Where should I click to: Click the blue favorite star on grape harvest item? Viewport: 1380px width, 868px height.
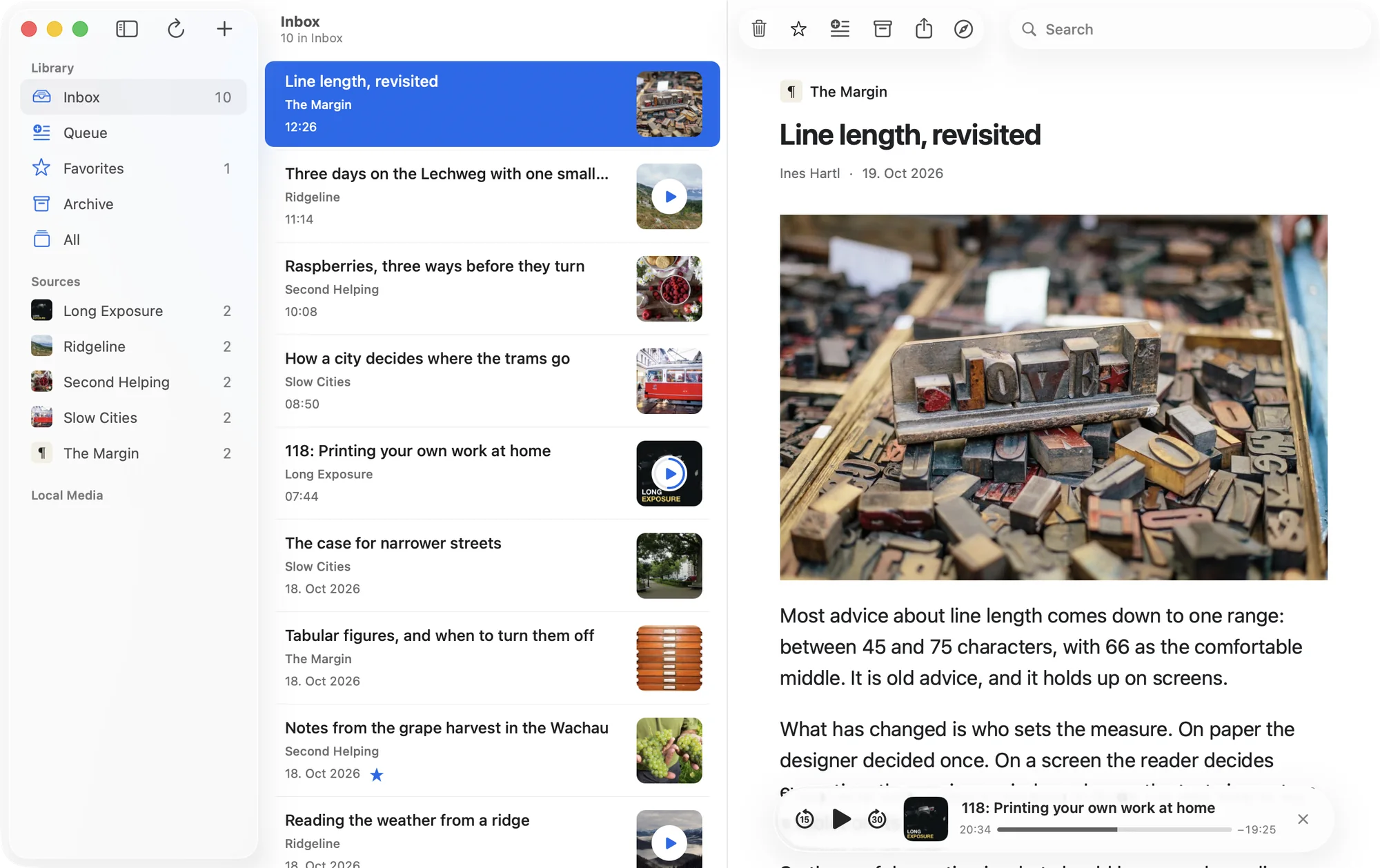(x=377, y=774)
